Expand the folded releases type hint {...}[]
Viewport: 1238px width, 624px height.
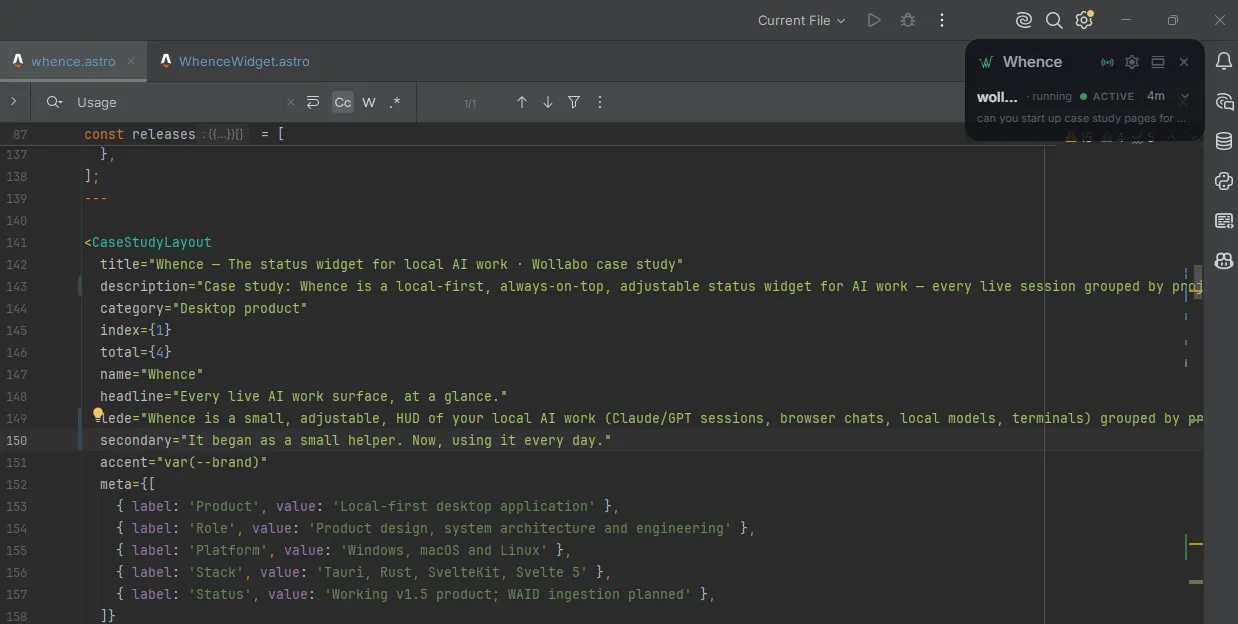pos(222,134)
